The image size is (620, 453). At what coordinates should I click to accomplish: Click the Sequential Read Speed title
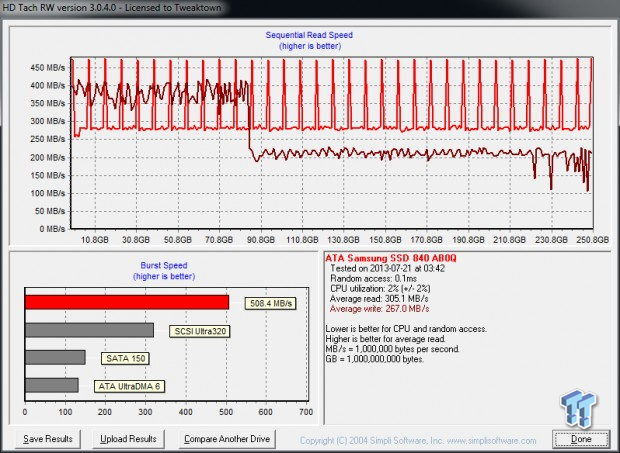(x=309, y=35)
